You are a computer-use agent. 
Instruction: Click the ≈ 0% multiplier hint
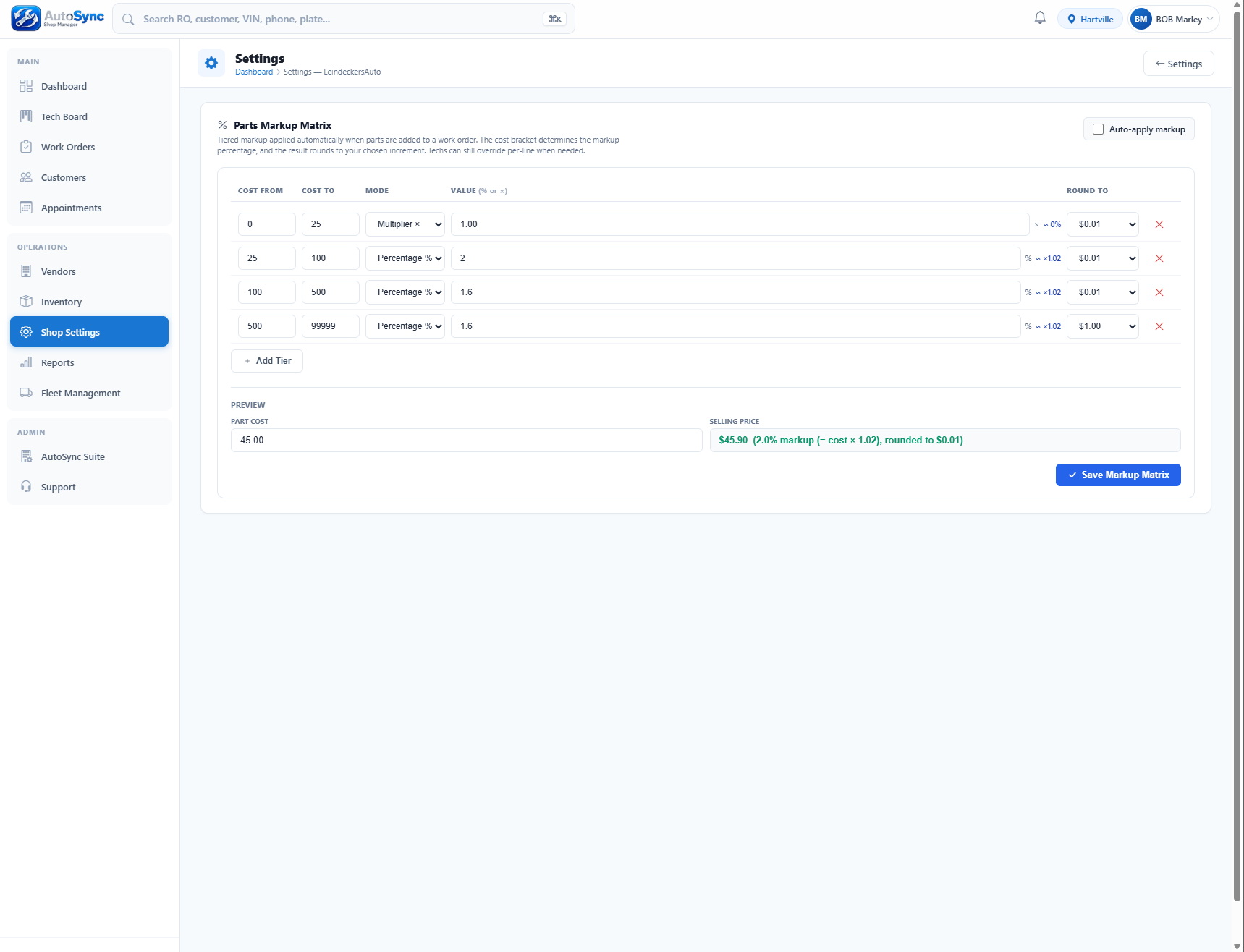tap(1052, 225)
